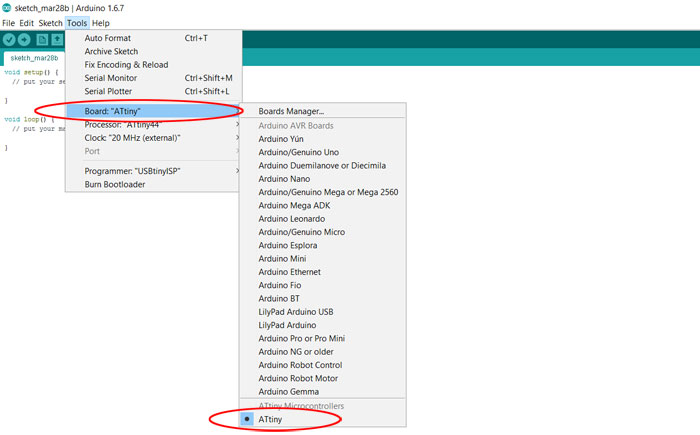
Task: Select Arduino Pro or Pro Mini board
Action: click(x=323, y=339)
